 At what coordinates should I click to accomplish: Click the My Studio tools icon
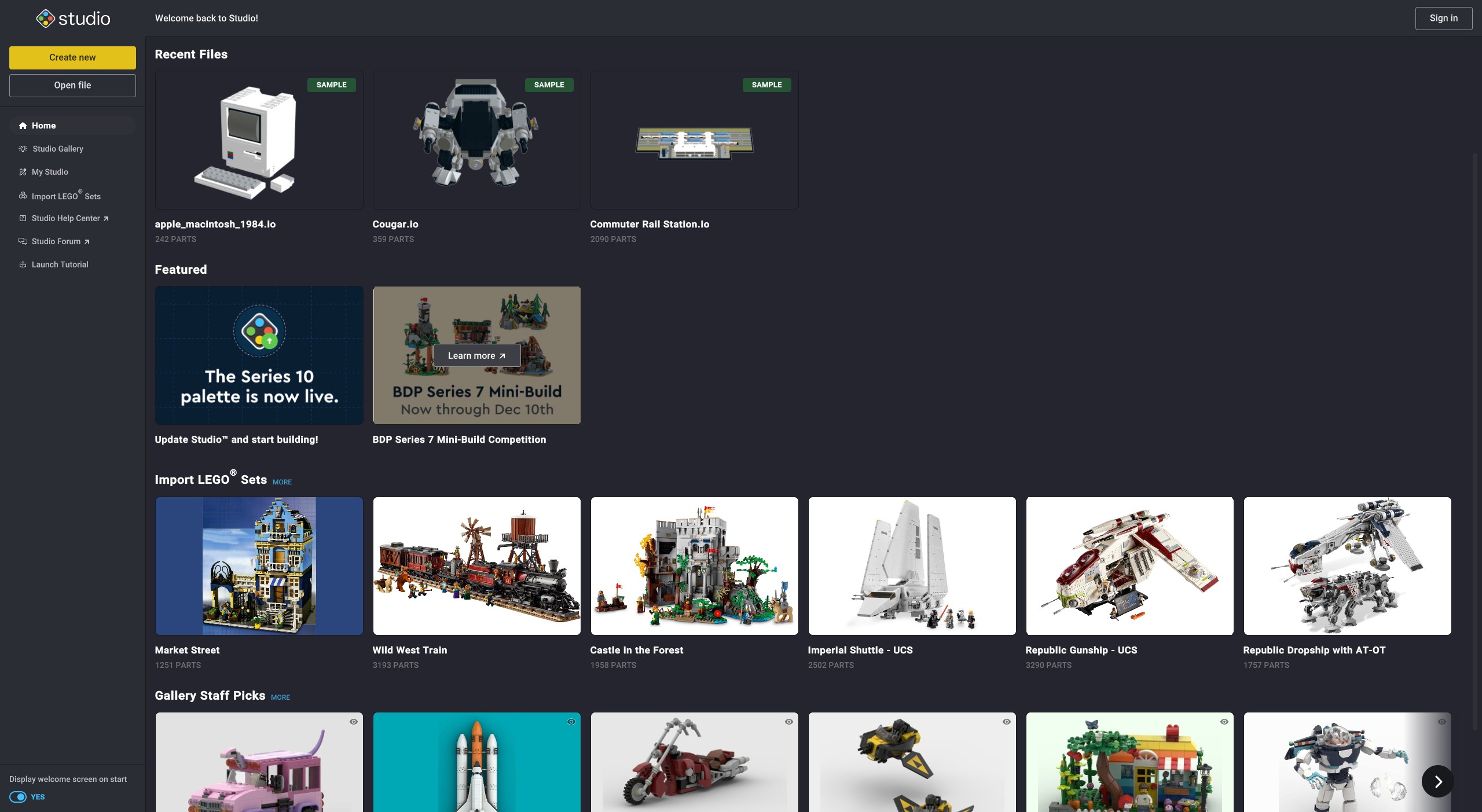click(x=23, y=172)
